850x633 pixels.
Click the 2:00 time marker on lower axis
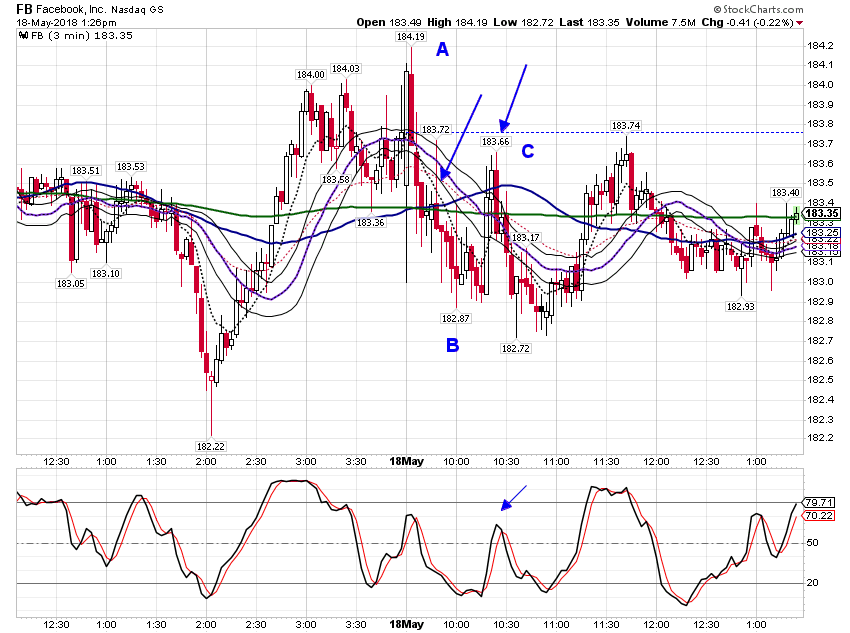click(x=206, y=624)
